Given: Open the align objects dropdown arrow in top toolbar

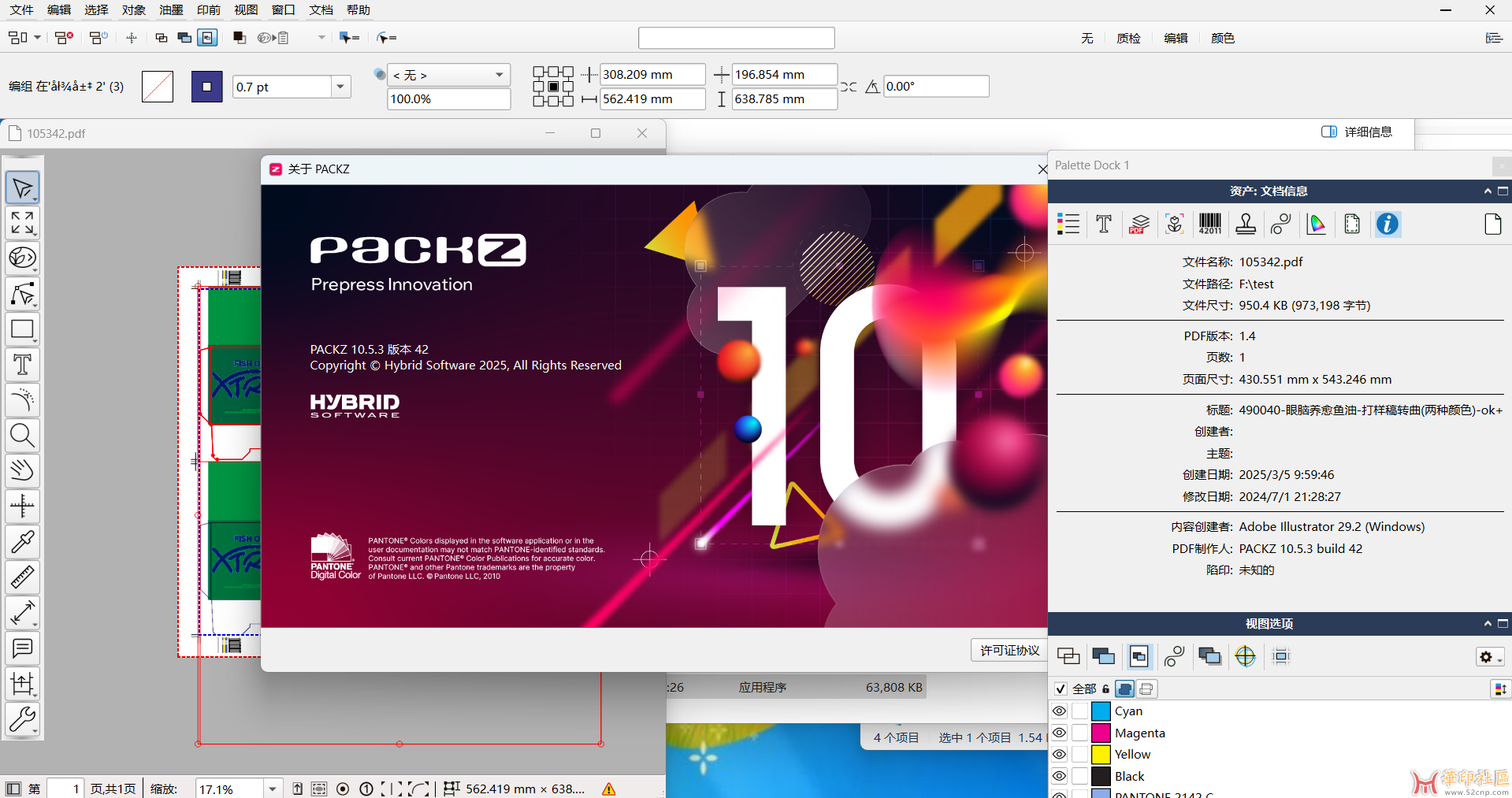Looking at the screenshot, I should coord(37,38).
